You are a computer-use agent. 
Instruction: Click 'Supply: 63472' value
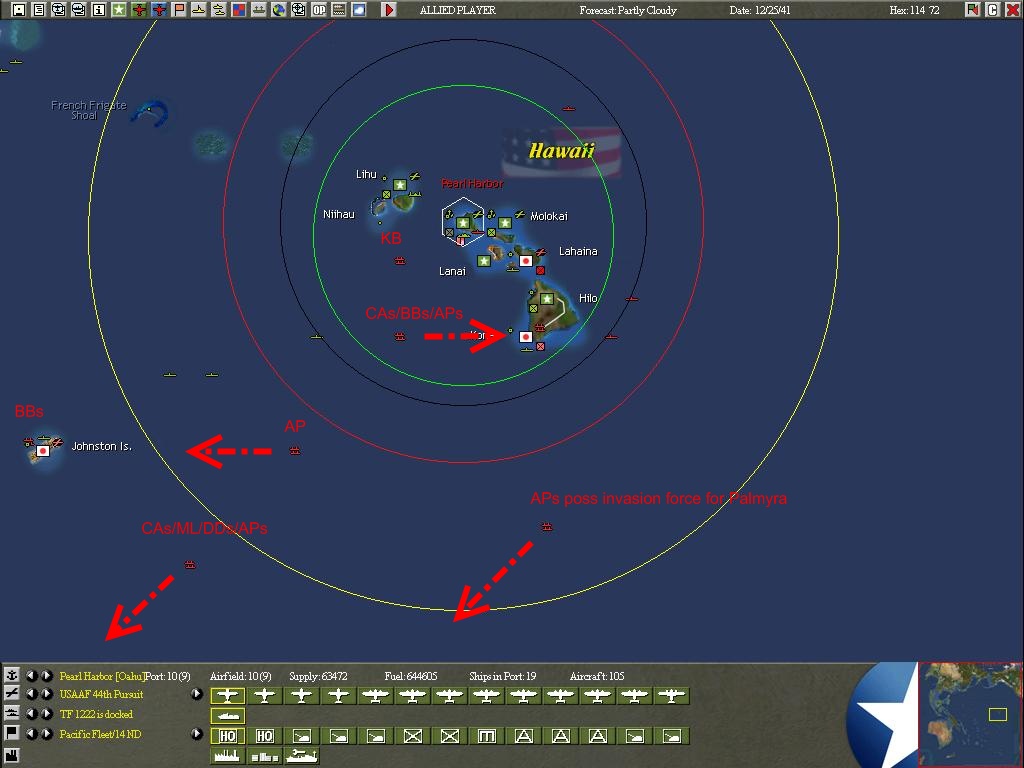click(318, 676)
